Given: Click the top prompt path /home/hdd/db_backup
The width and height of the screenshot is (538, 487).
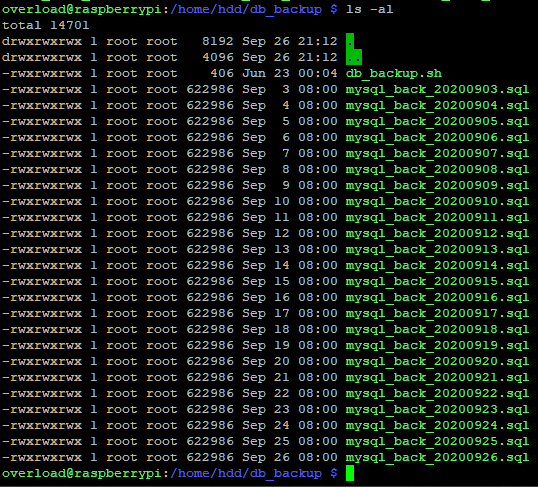Looking at the screenshot, I should coord(246,10).
